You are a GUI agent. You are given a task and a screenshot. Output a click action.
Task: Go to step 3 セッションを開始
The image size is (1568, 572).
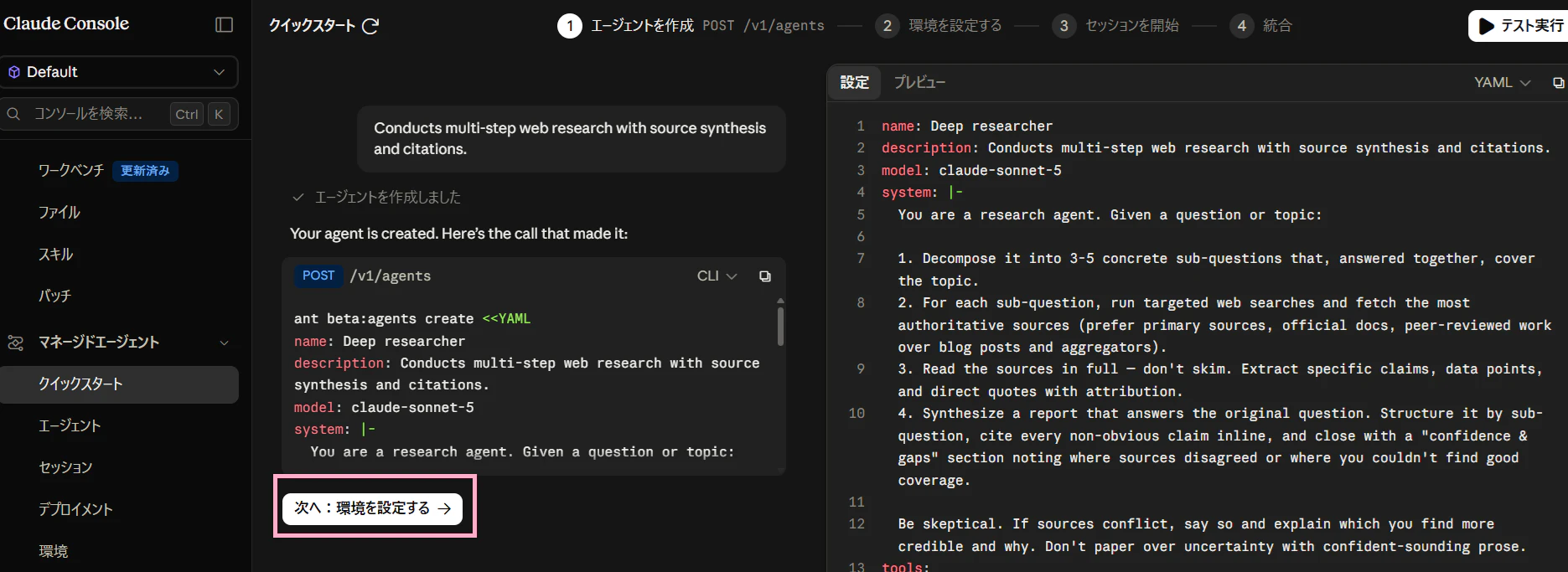click(x=1115, y=26)
